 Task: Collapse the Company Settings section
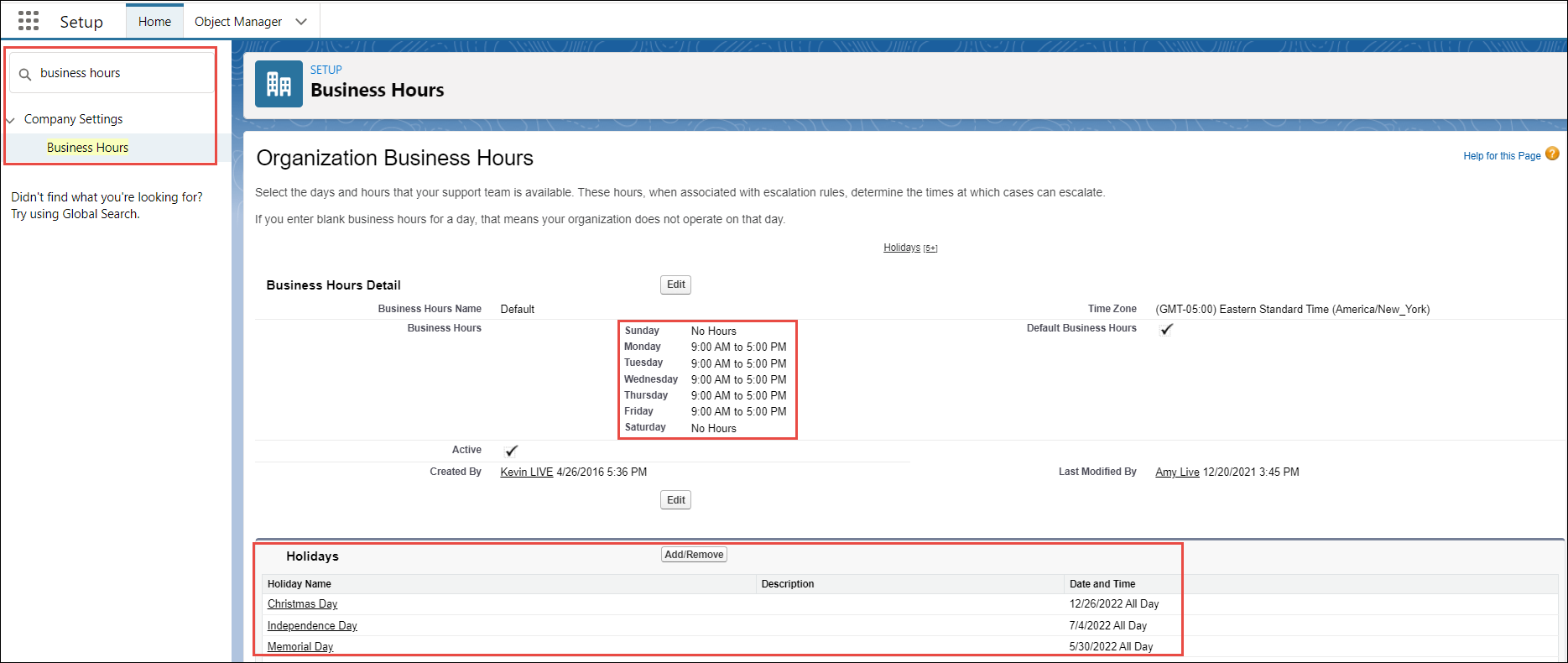click(x=11, y=120)
